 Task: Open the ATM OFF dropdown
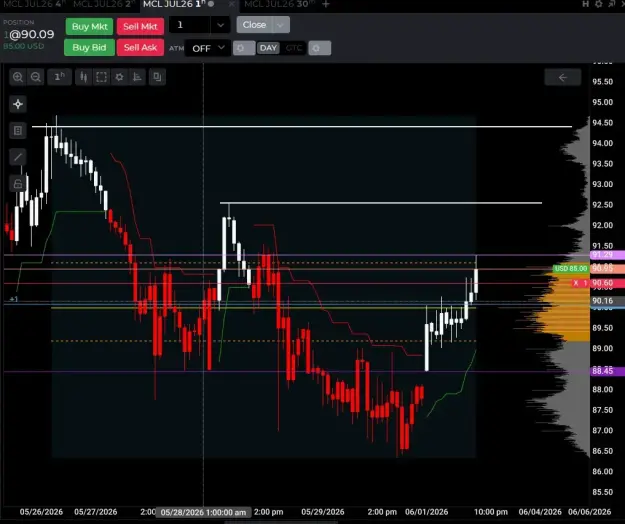point(208,48)
